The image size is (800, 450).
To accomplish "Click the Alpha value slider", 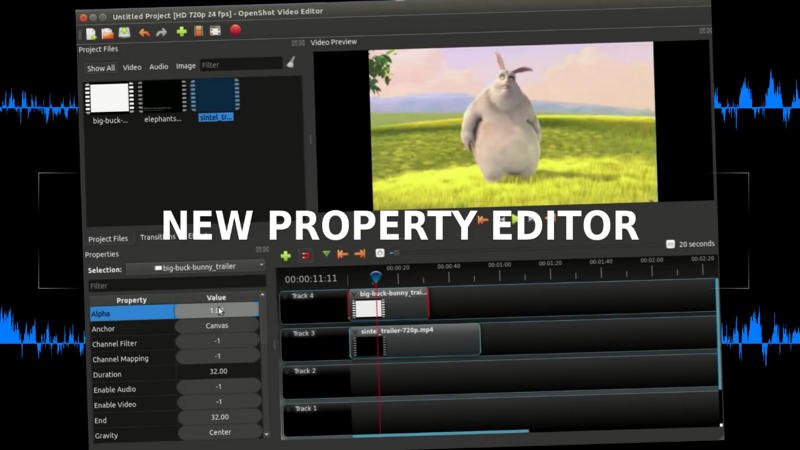I will pos(217,310).
